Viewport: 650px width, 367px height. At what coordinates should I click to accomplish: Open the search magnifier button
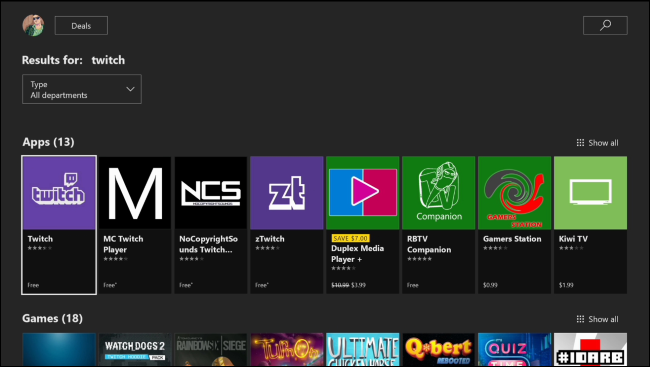point(605,25)
